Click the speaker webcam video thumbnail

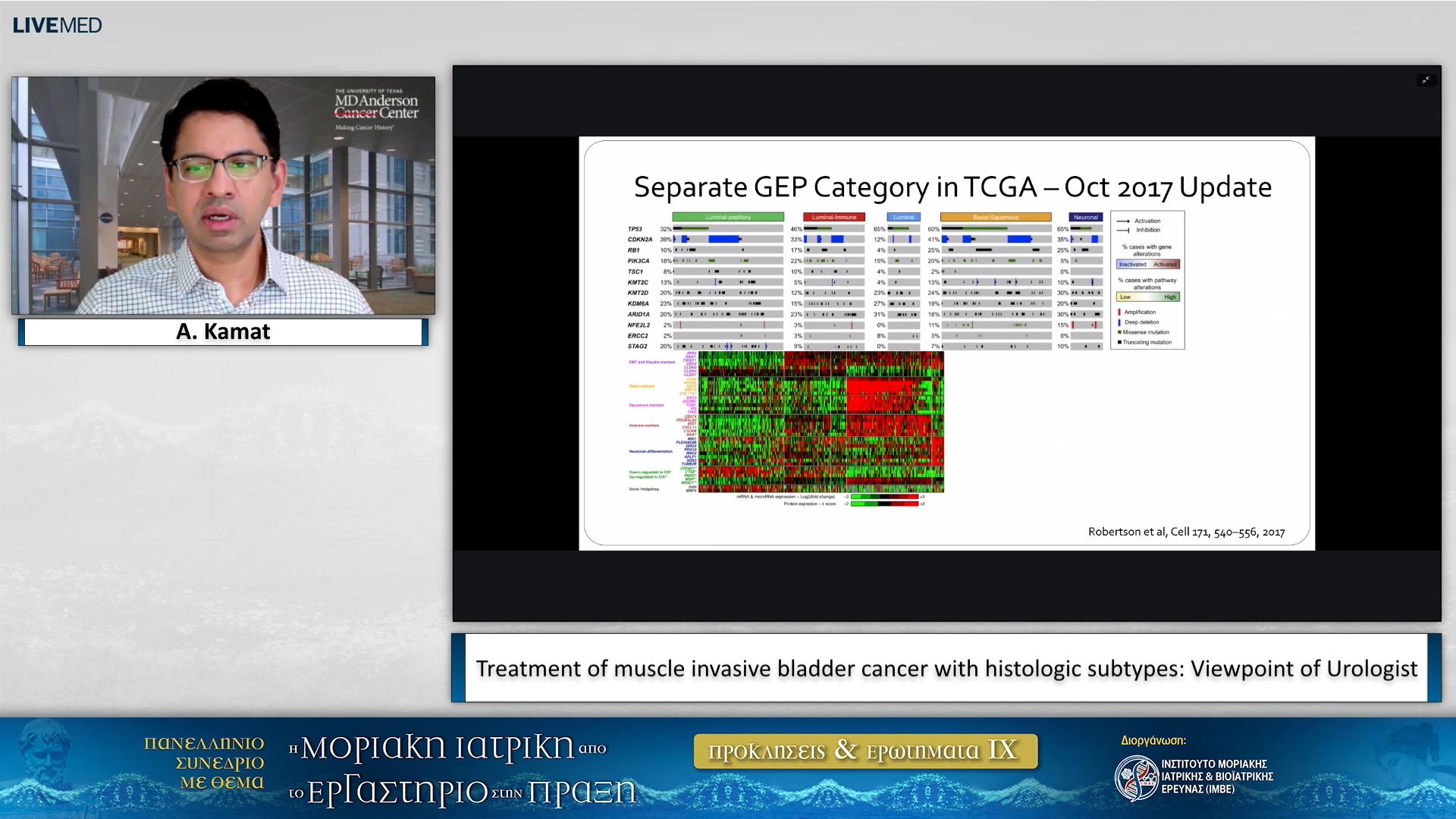coord(223,195)
